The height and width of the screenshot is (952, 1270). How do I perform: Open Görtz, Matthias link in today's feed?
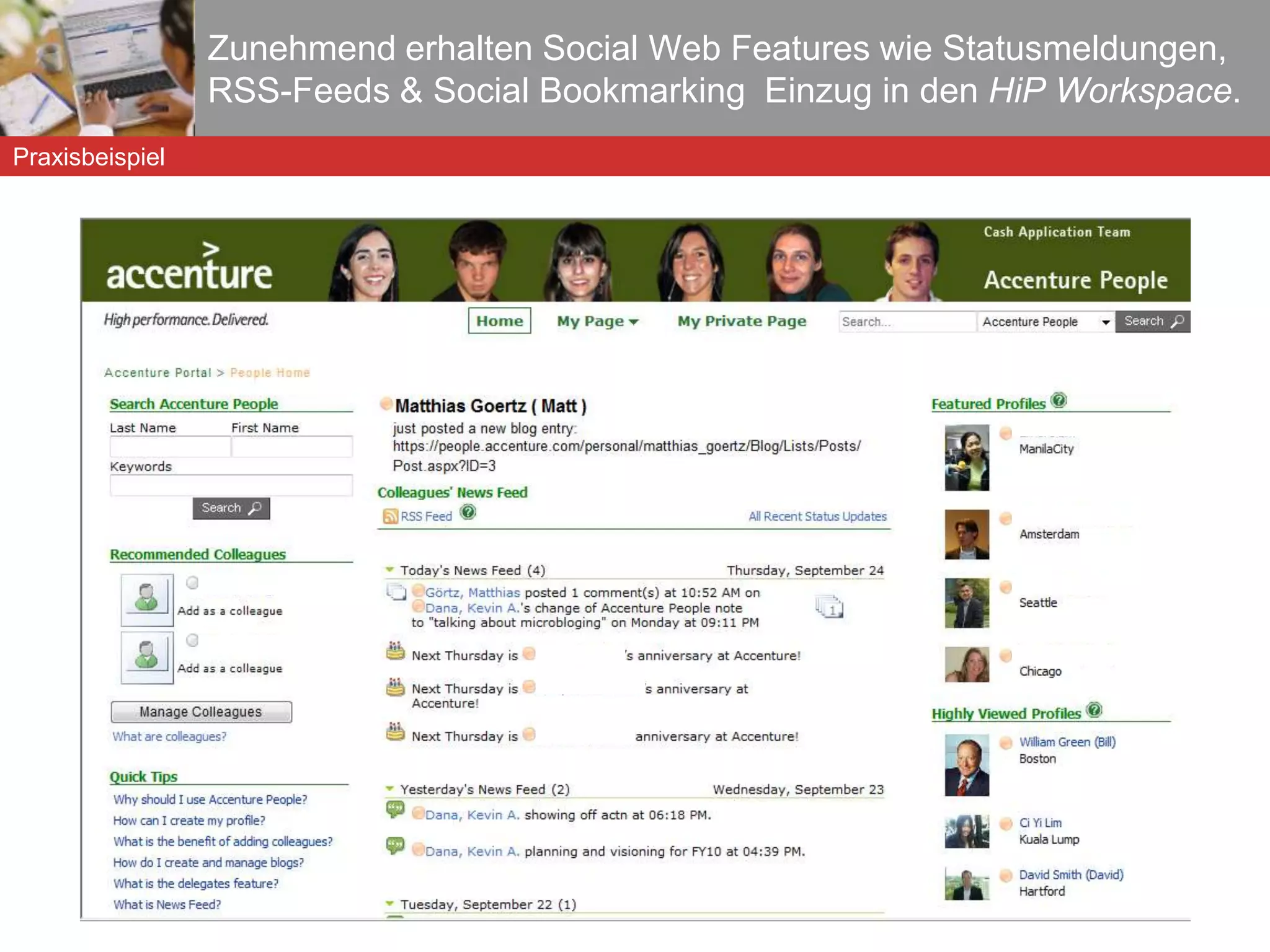coord(473,593)
